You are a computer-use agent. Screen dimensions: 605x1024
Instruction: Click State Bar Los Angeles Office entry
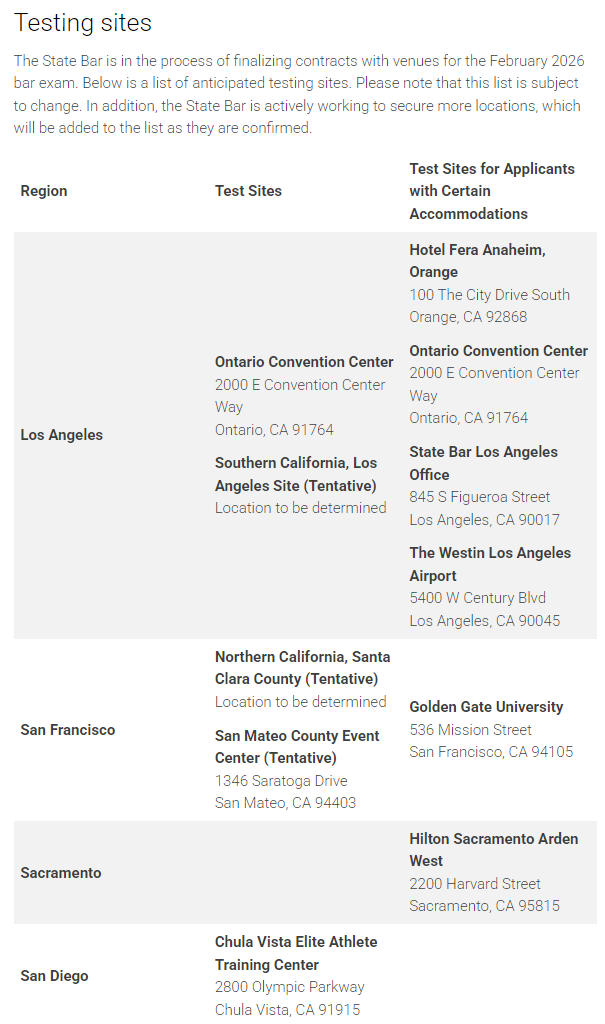[x=483, y=463]
